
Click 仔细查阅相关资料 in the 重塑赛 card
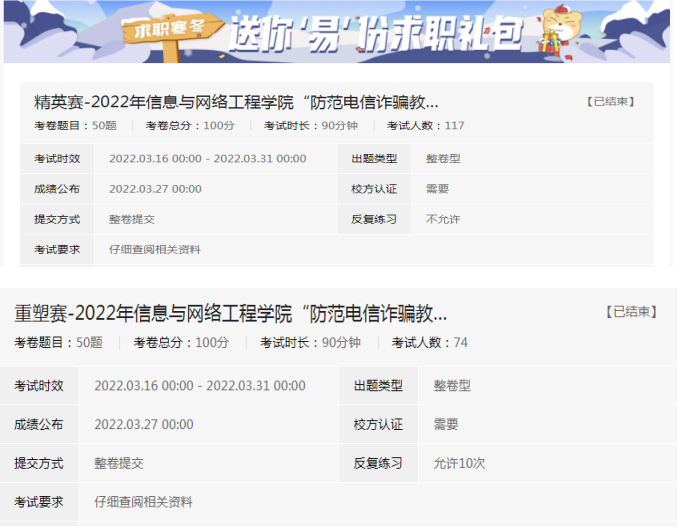[143, 502]
